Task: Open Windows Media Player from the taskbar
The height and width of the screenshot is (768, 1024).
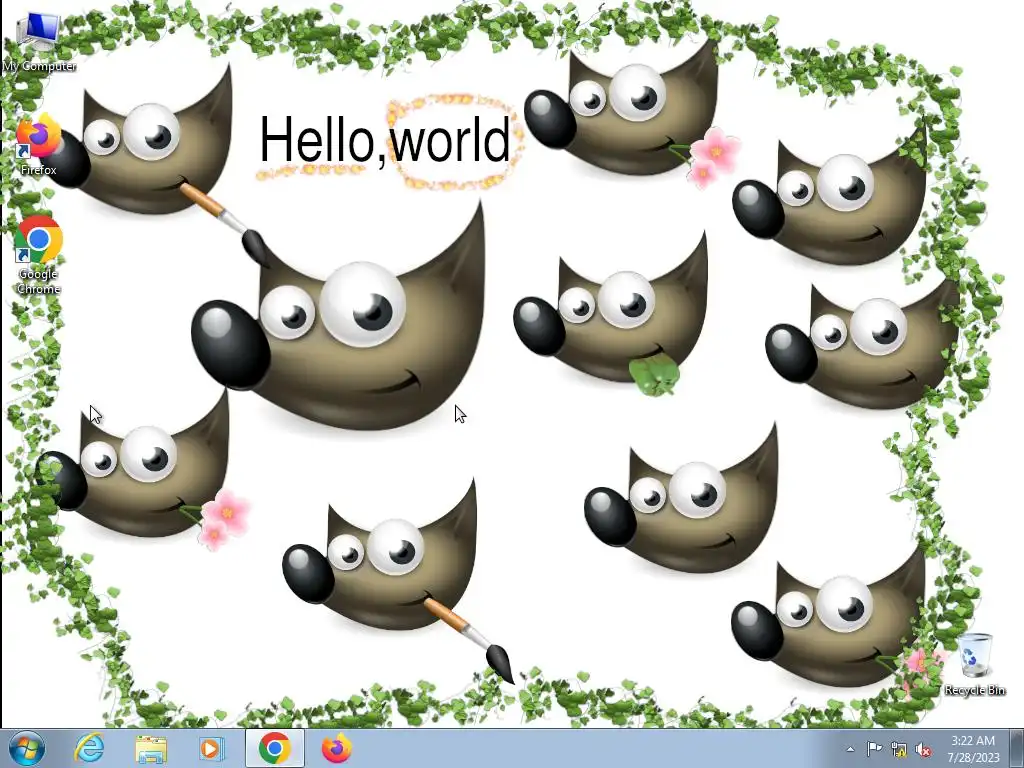Action: click(x=212, y=748)
